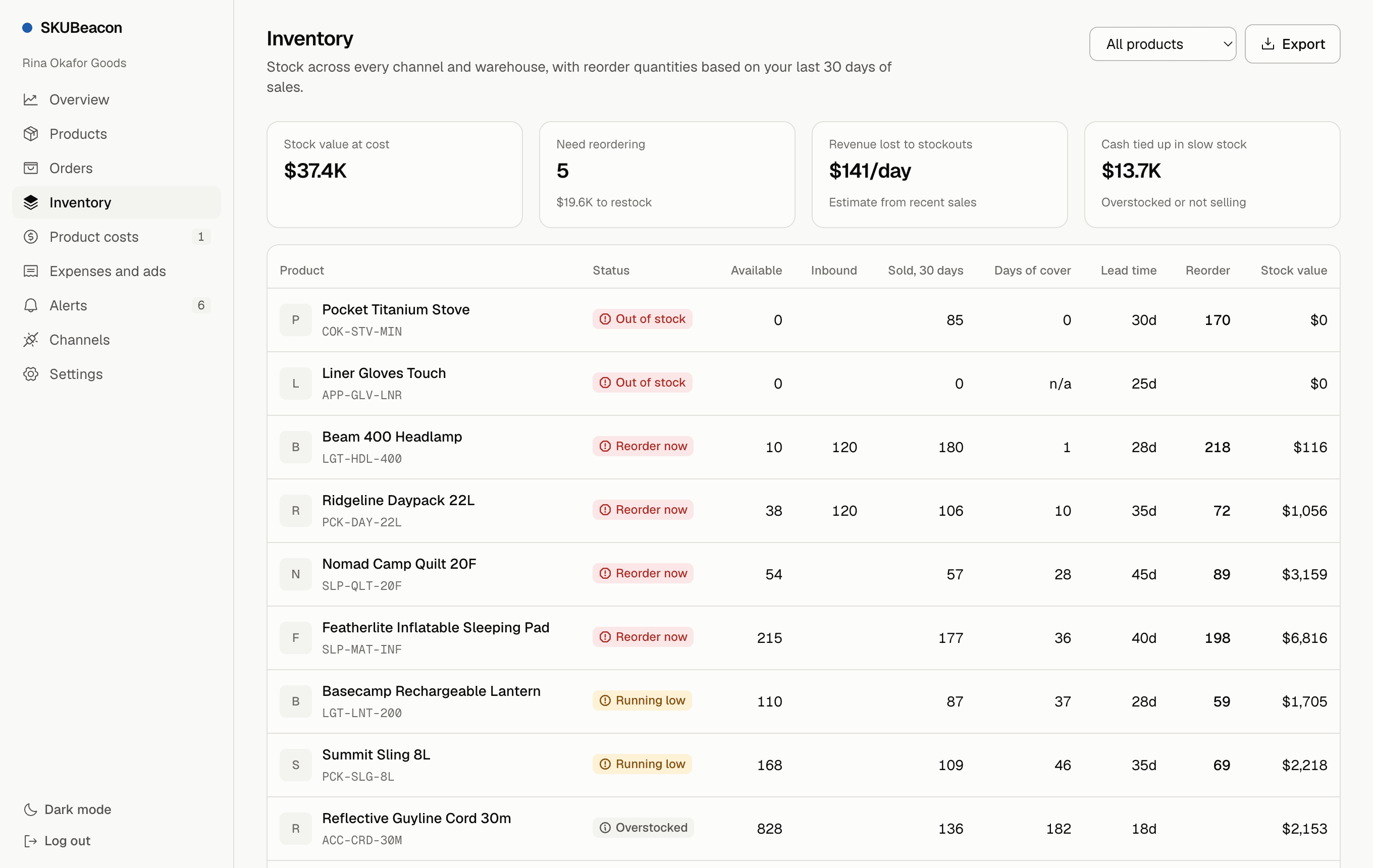Click the Need reordering summary card
Screen dimensions: 1373x868
(666, 175)
